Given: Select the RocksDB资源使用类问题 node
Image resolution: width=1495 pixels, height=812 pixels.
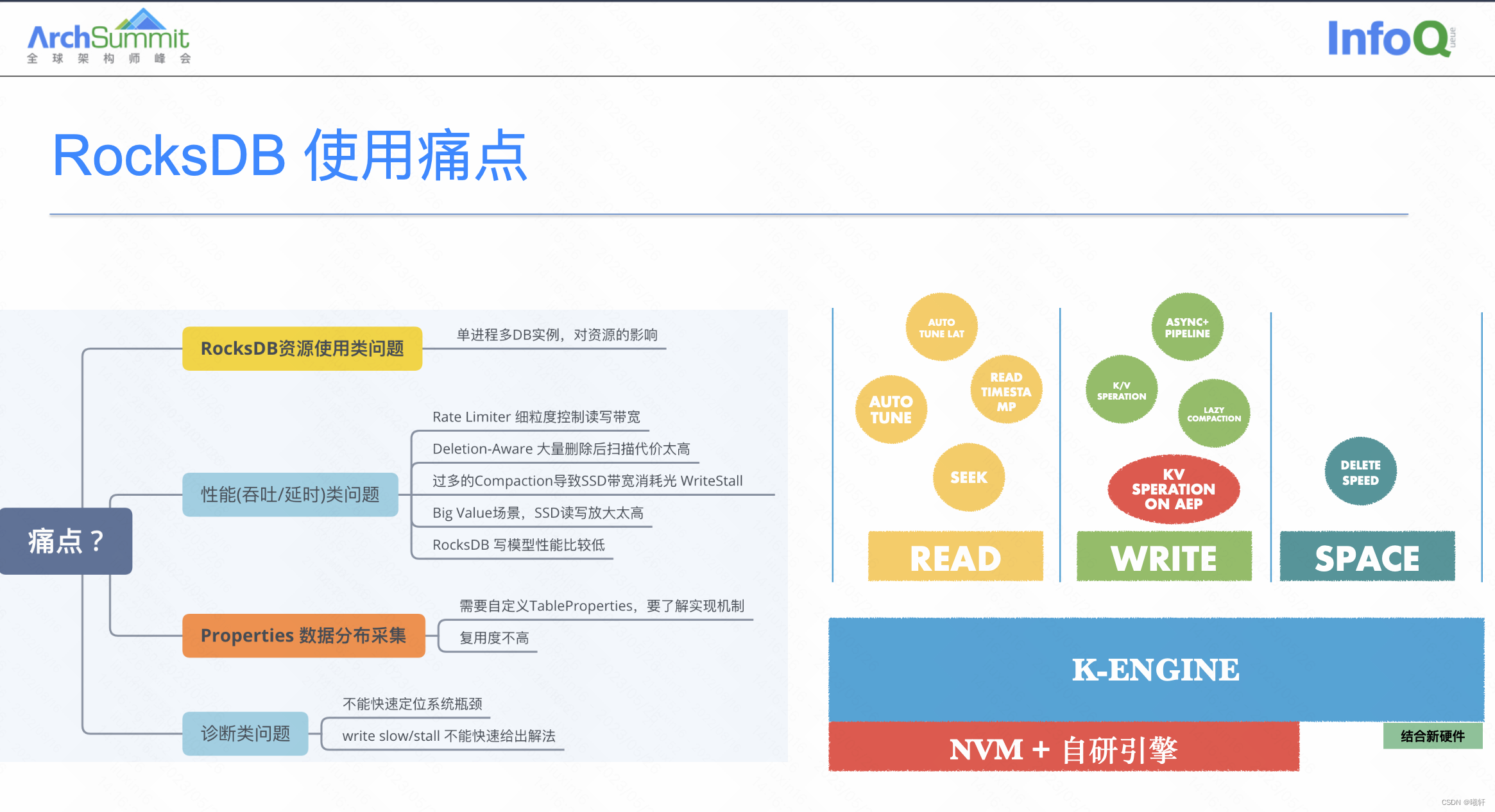Looking at the screenshot, I should click(x=302, y=348).
